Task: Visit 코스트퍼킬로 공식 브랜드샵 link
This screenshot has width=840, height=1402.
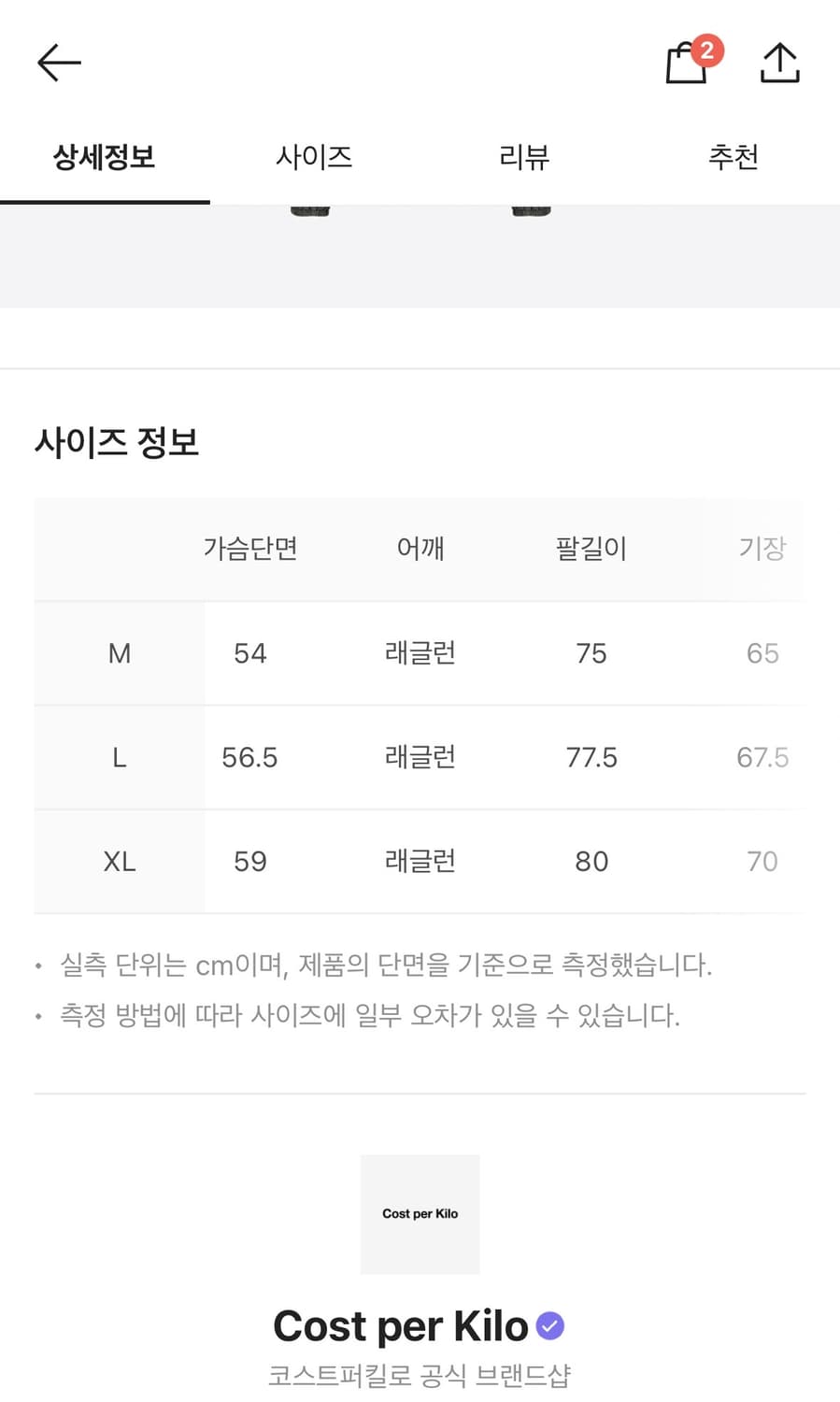Action: (419, 1375)
